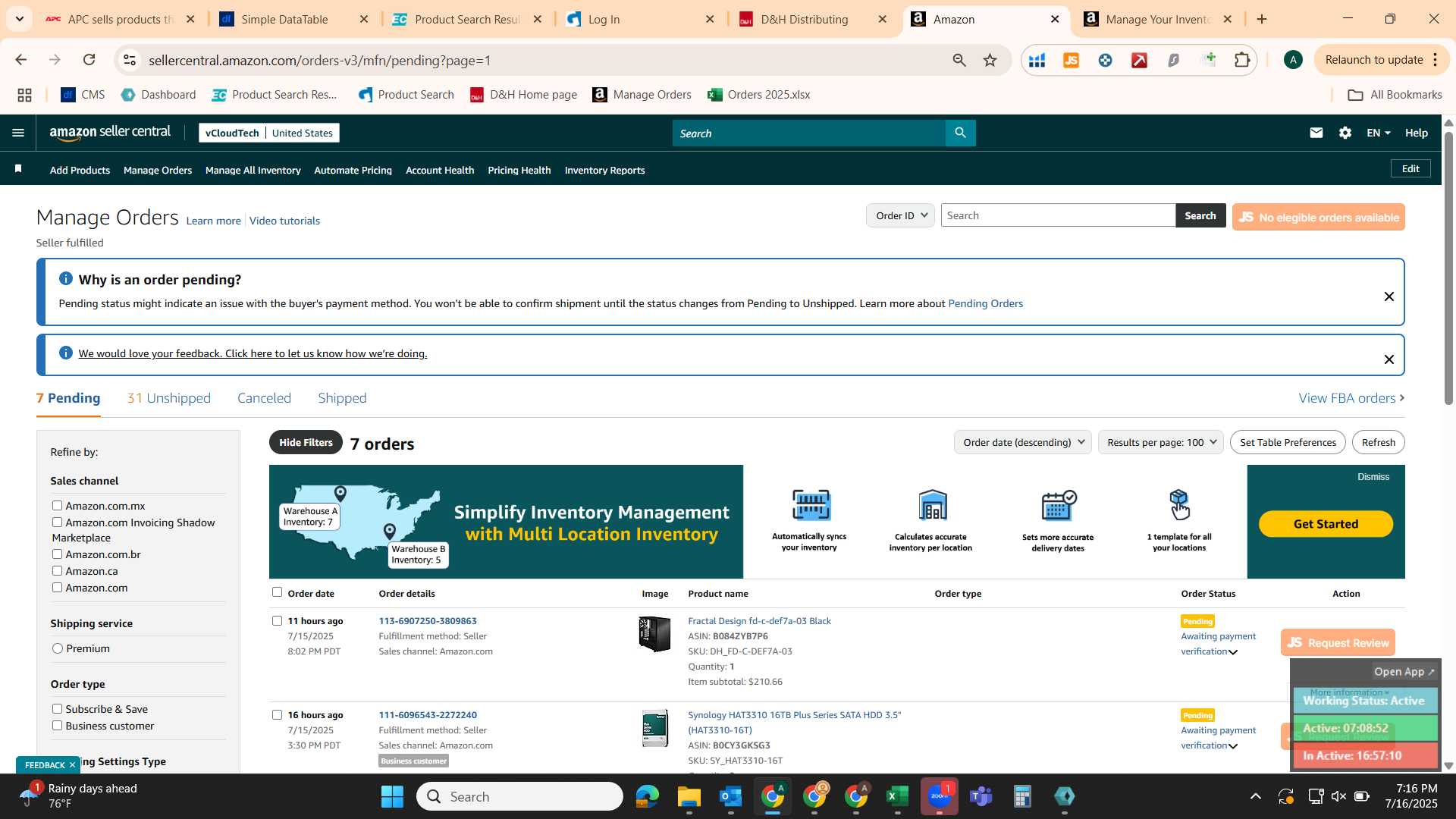This screenshot has width=1456, height=819.
Task: Open the EN language dropdown
Action: (1378, 133)
